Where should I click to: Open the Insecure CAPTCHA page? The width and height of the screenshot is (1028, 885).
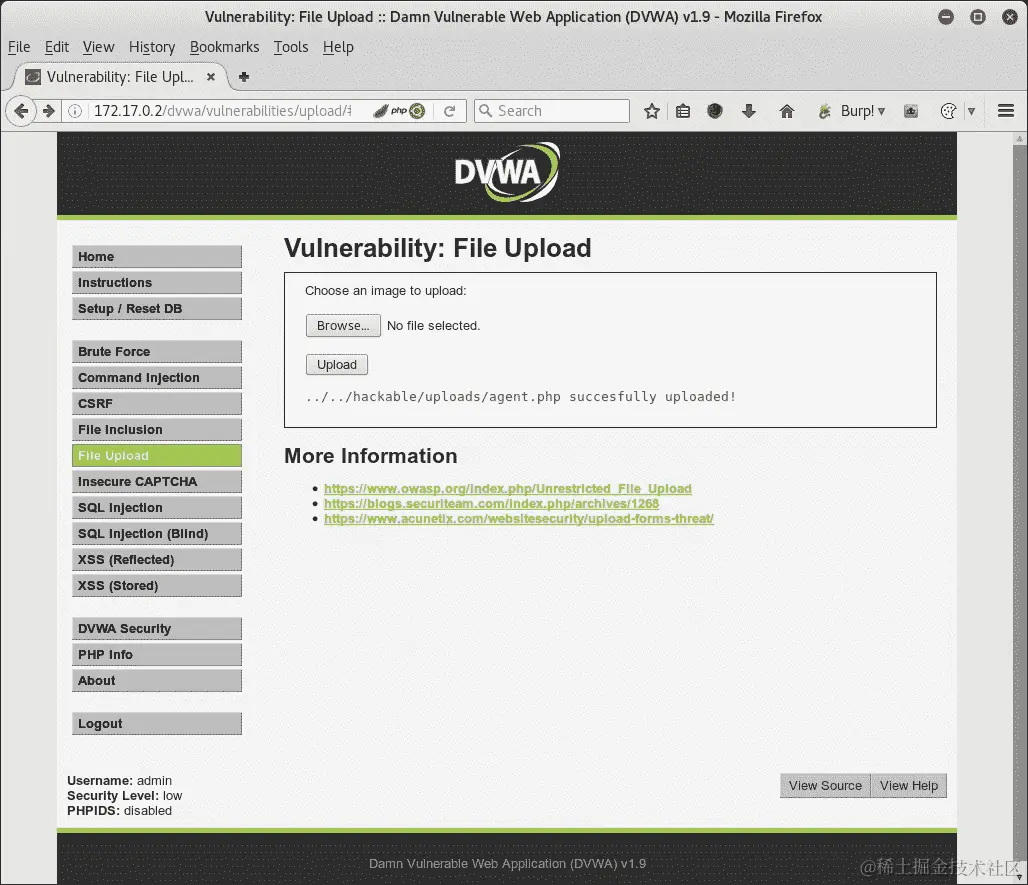[157, 482]
